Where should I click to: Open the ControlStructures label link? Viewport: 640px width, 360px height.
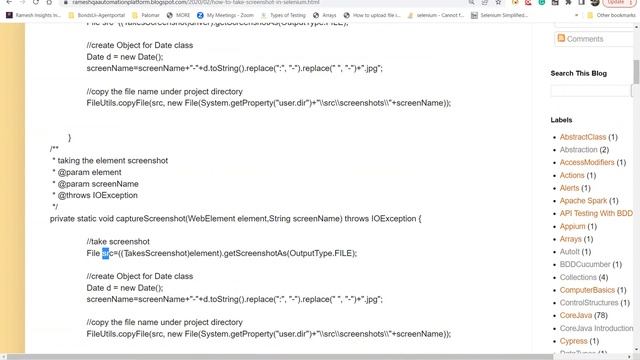589,302
